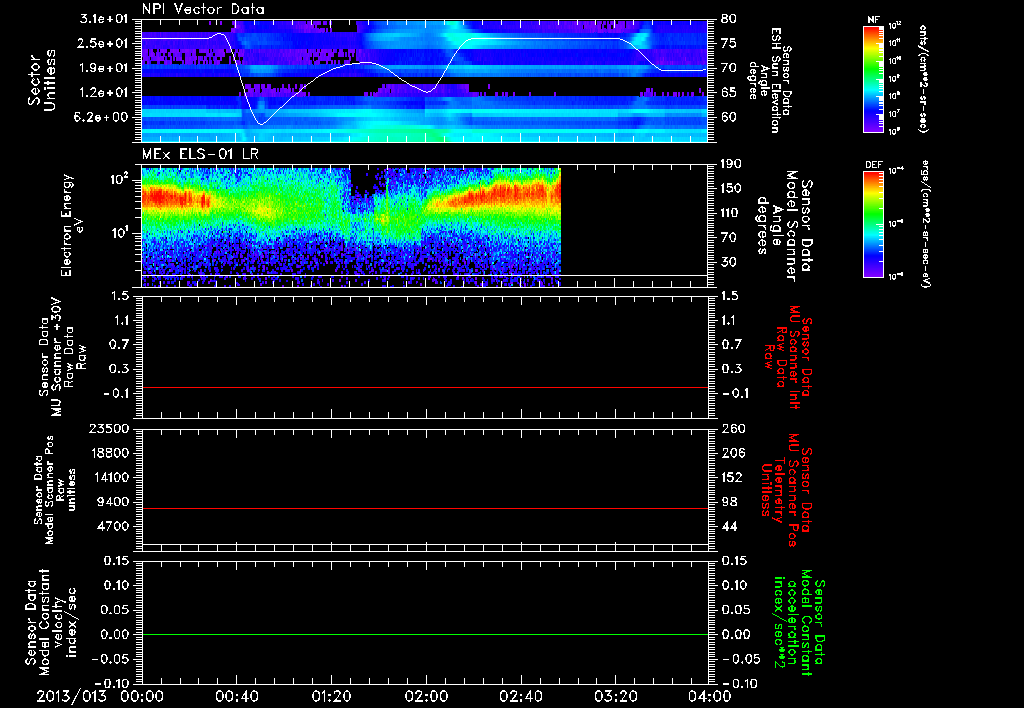
Task: Click the green Model Constant velocity line
Action: pyautogui.click(x=424, y=634)
